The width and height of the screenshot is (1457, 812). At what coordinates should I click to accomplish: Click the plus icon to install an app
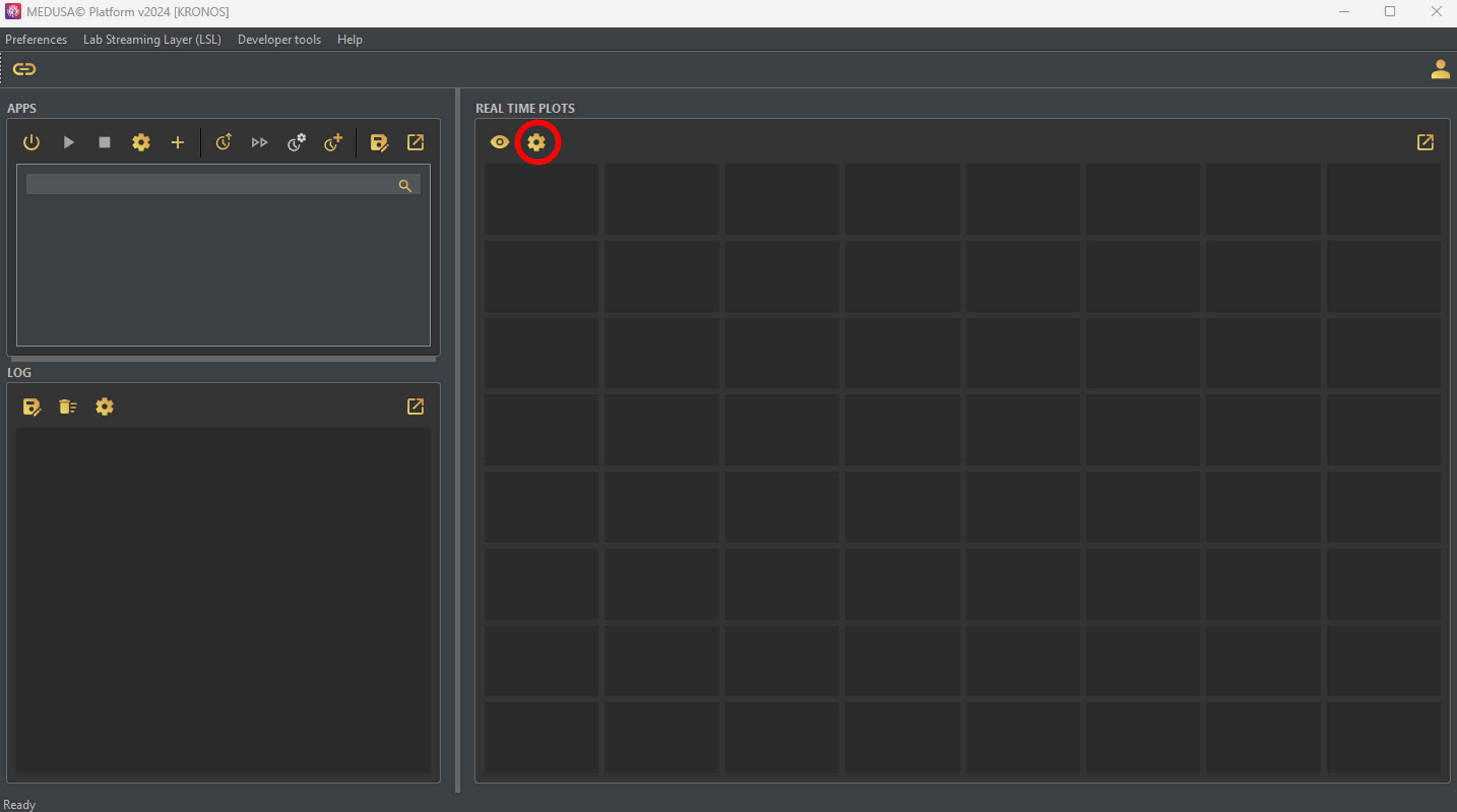(177, 142)
